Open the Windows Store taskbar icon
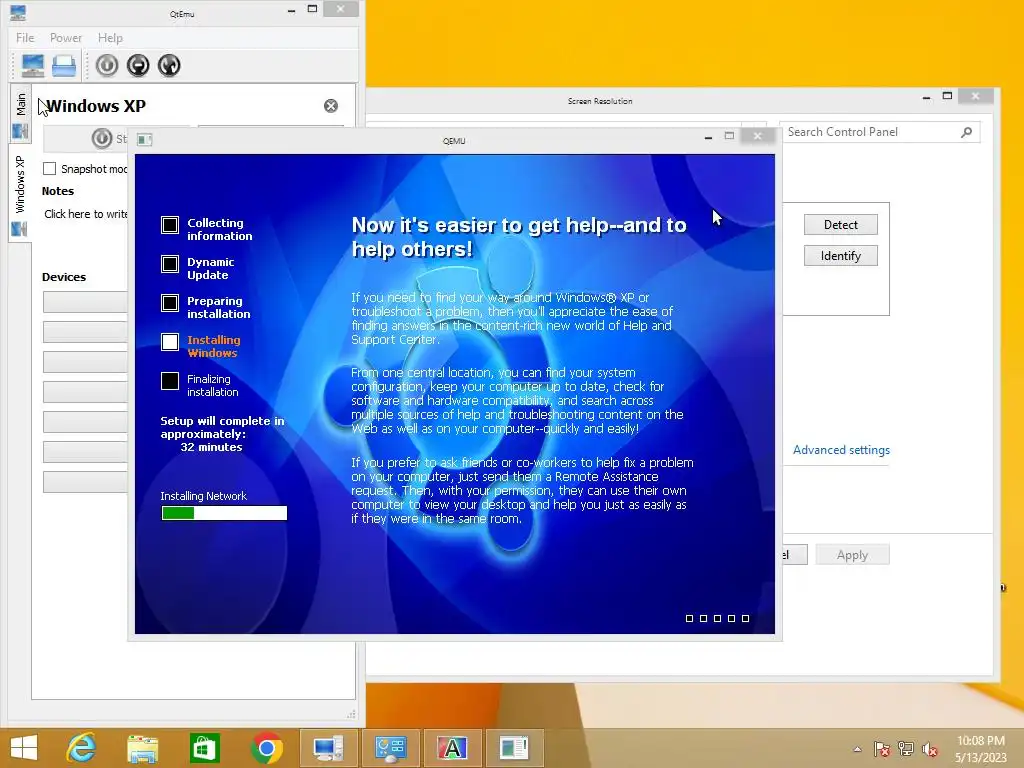1024x768 pixels. (204, 748)
